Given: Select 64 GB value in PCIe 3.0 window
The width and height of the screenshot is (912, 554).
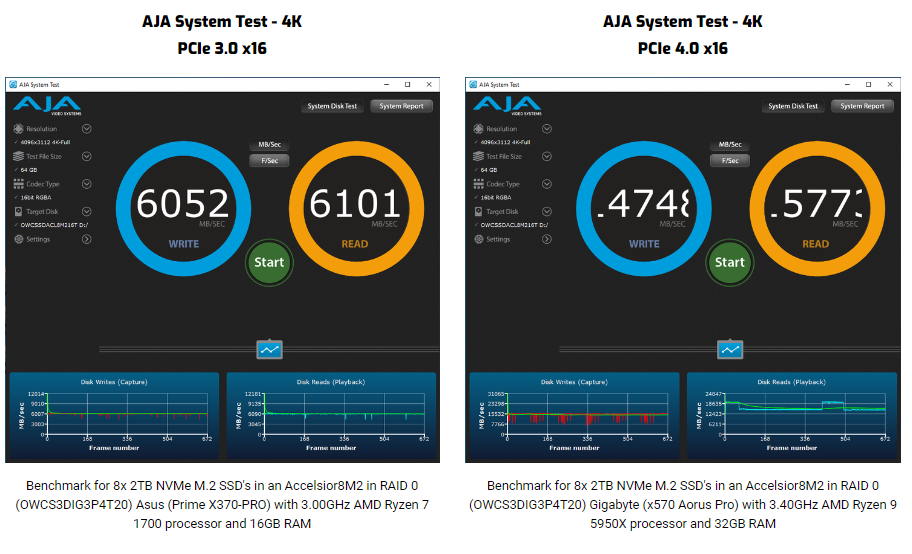Looking at the screenshot, I should [28, 170].
